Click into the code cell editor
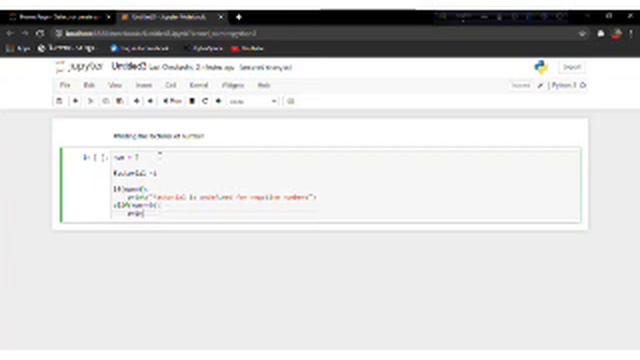 click(x=346, y=185)
